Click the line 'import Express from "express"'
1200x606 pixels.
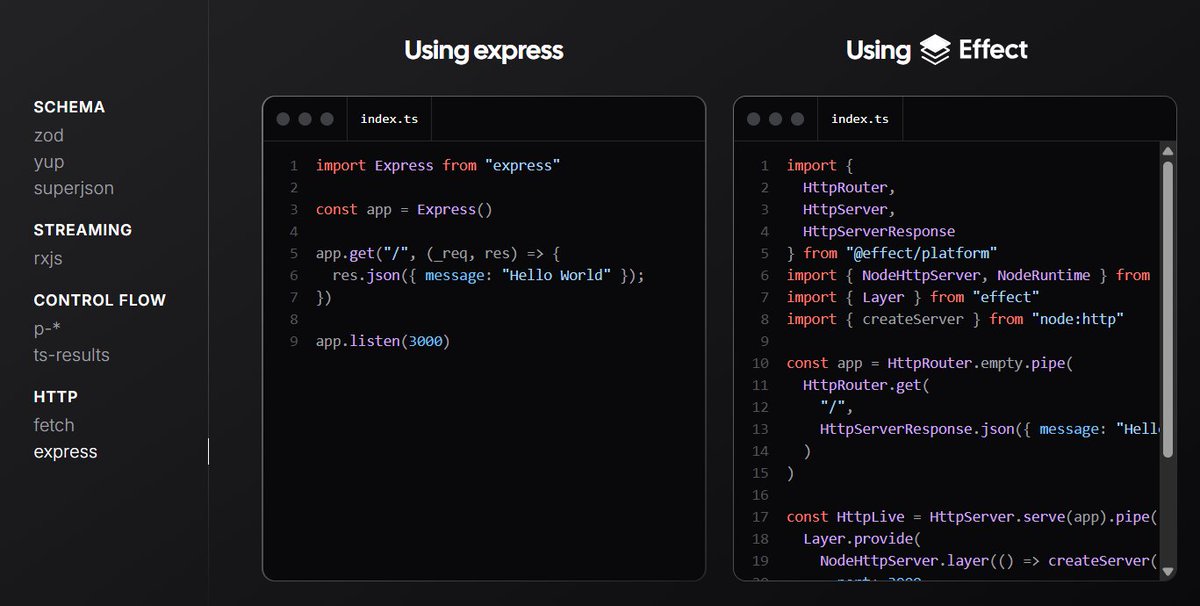tap(438, 165)
